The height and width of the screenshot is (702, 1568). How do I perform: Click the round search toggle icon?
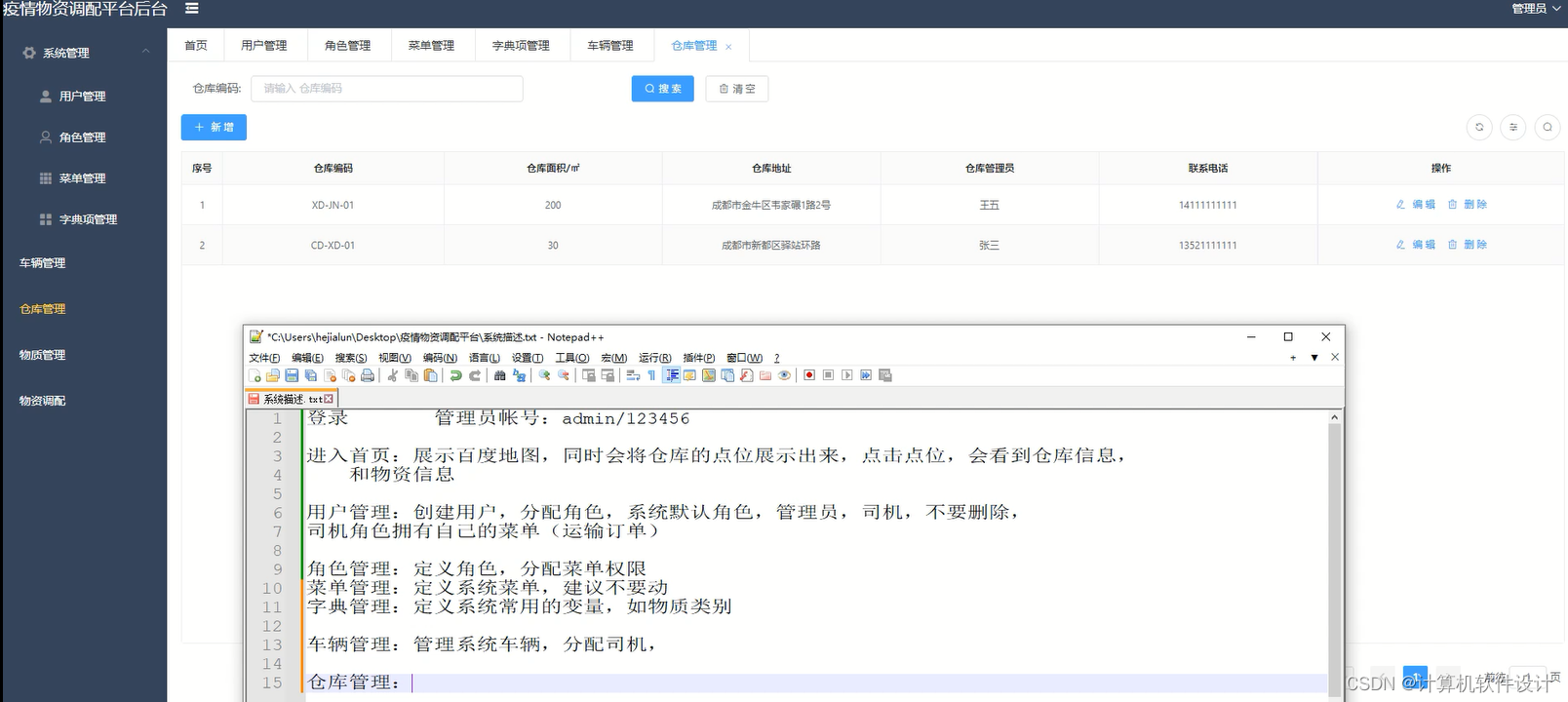(1548, 127)
